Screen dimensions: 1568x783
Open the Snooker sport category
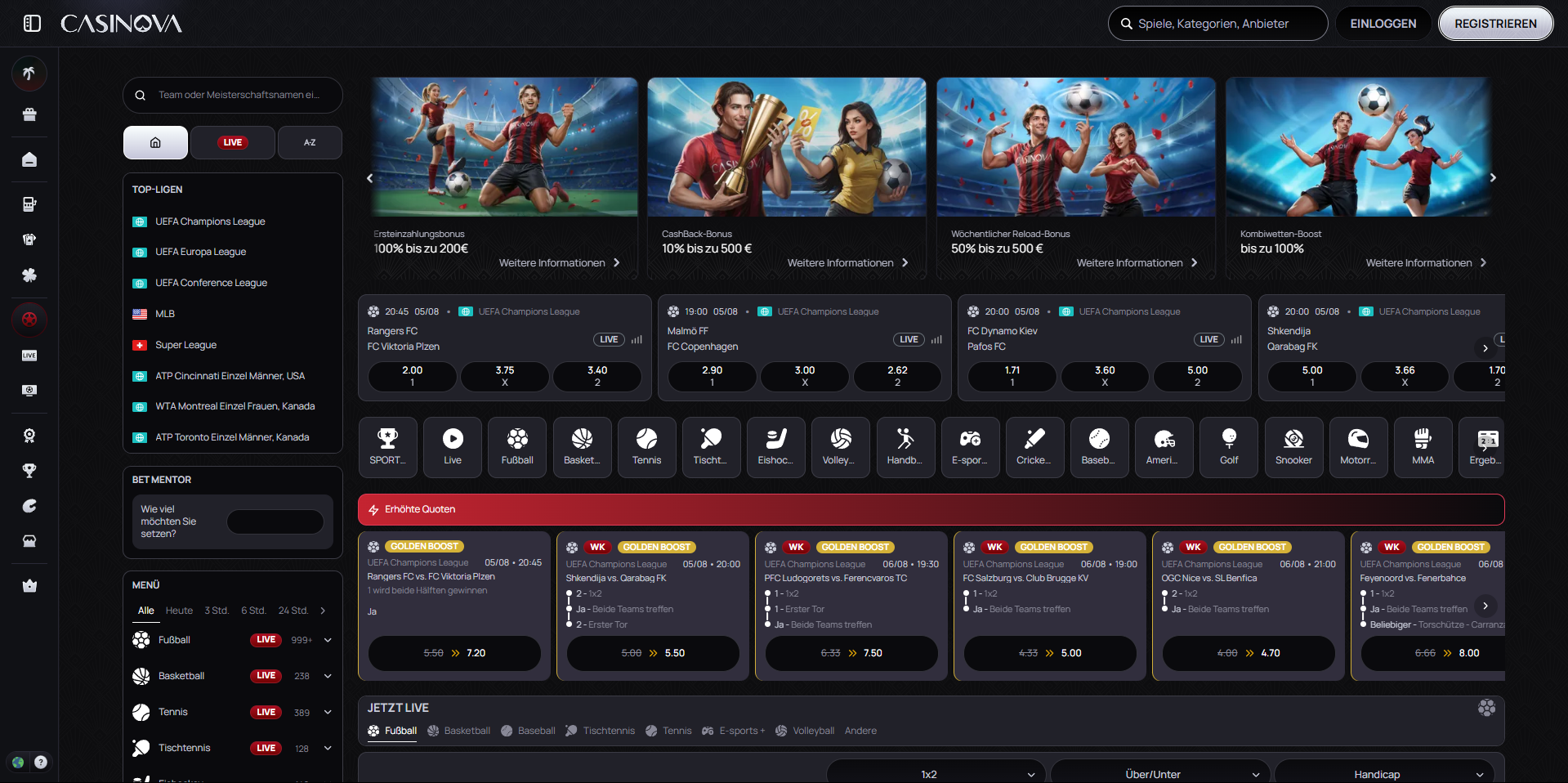point(1293,447)
